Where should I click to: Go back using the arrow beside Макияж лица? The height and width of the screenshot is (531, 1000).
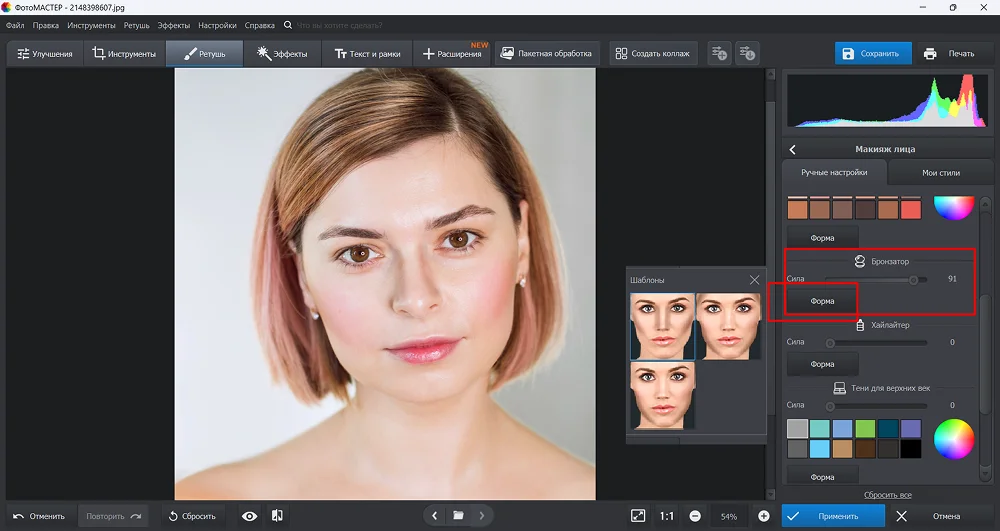793,149
